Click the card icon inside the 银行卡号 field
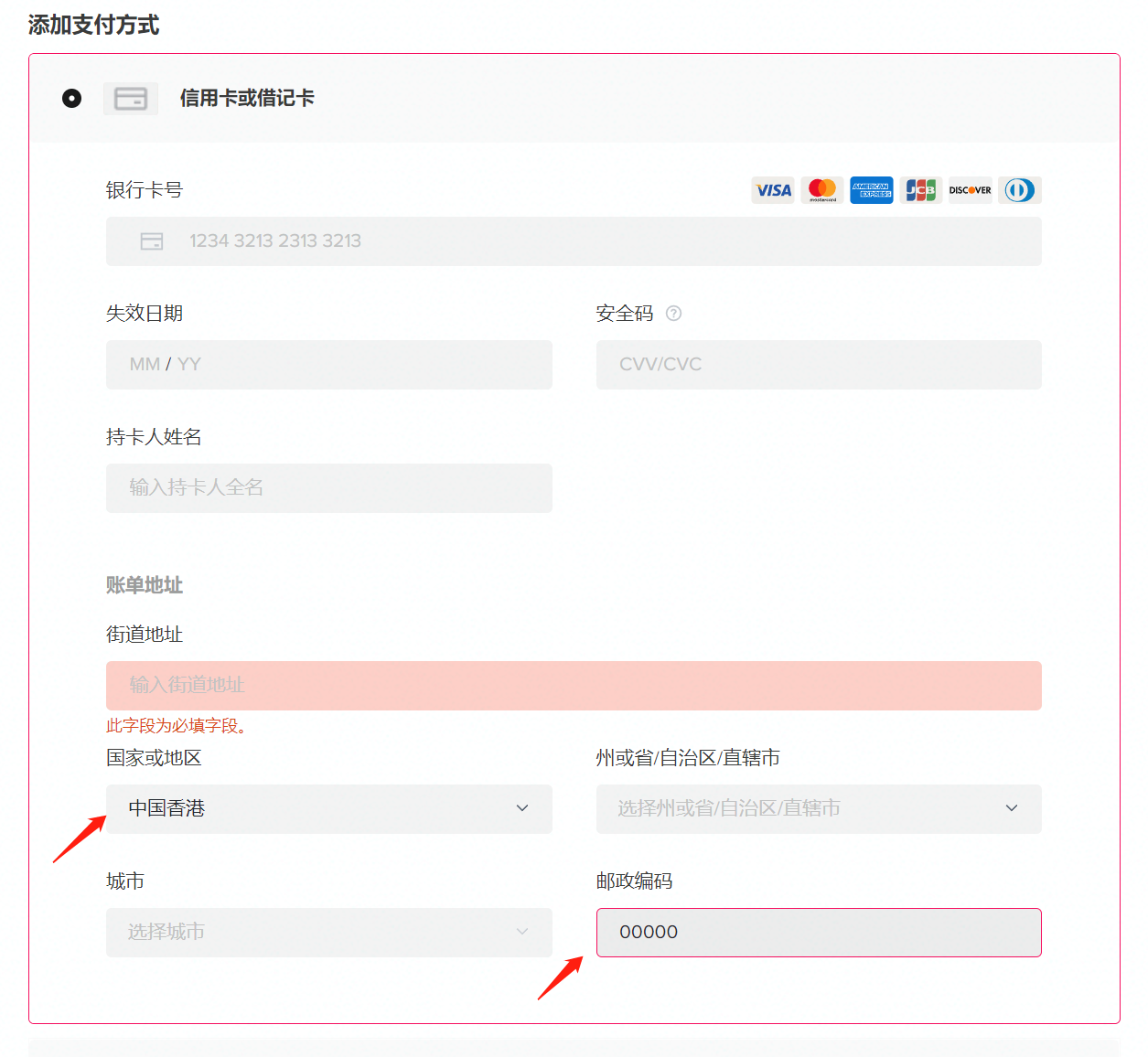The width and height of the screenshot is (1148, 1057). (x=153, y=240)
